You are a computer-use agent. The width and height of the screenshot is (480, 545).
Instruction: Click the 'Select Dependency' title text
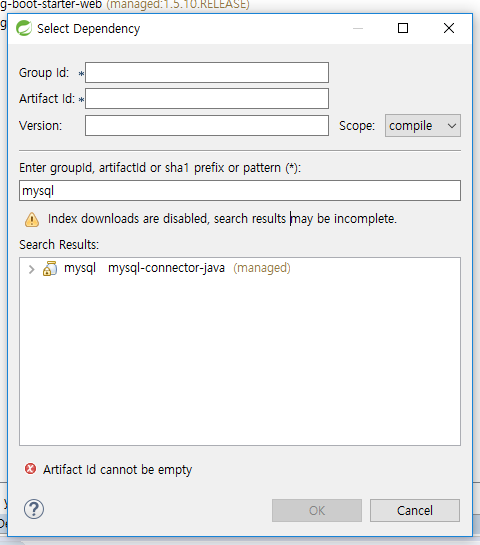click(89, 29)
